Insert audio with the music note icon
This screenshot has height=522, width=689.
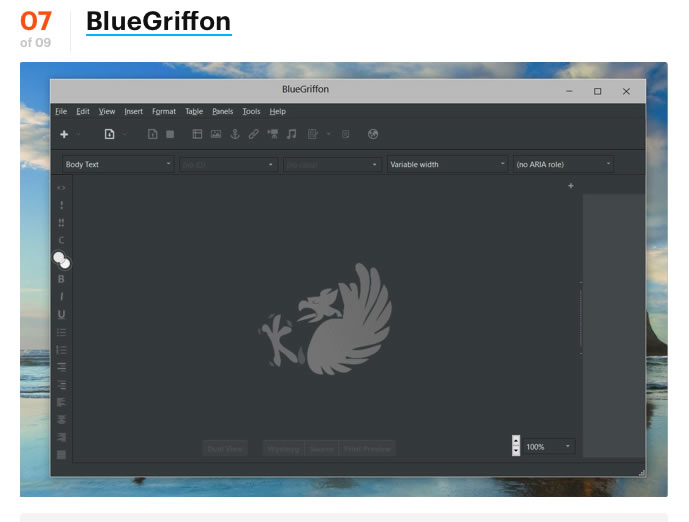pyautogui.click(x=292, y=134)
